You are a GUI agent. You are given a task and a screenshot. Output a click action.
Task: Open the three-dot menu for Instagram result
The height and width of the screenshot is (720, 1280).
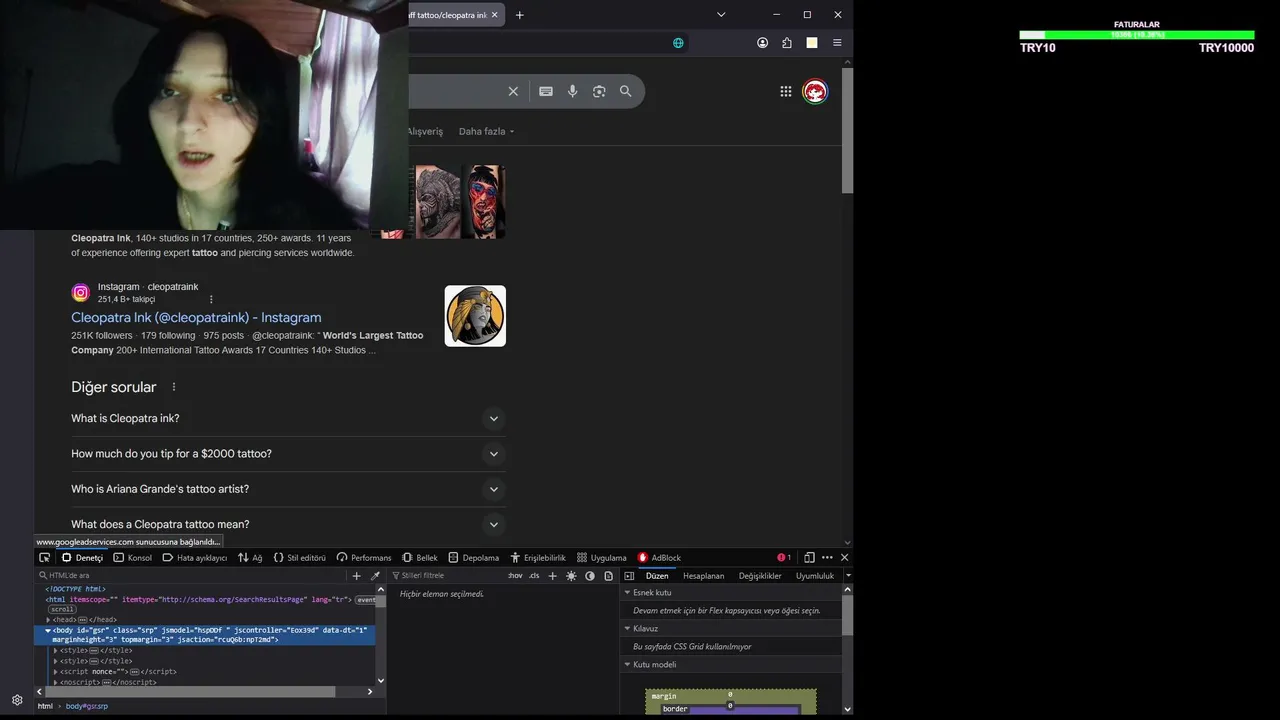pos(211,299)
